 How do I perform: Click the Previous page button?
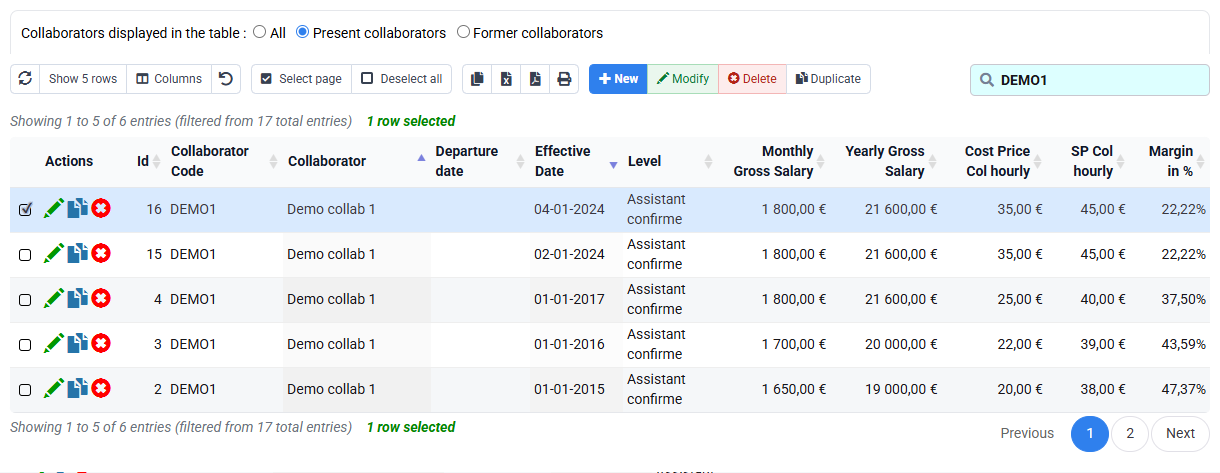pyautogui.click(x=1027, y=434)
